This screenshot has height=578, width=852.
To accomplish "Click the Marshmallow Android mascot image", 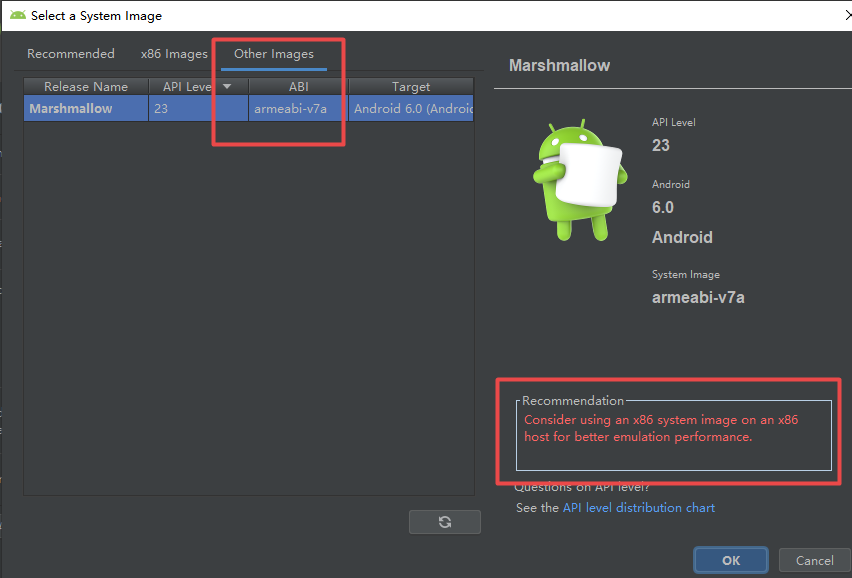I will point(579,180).
